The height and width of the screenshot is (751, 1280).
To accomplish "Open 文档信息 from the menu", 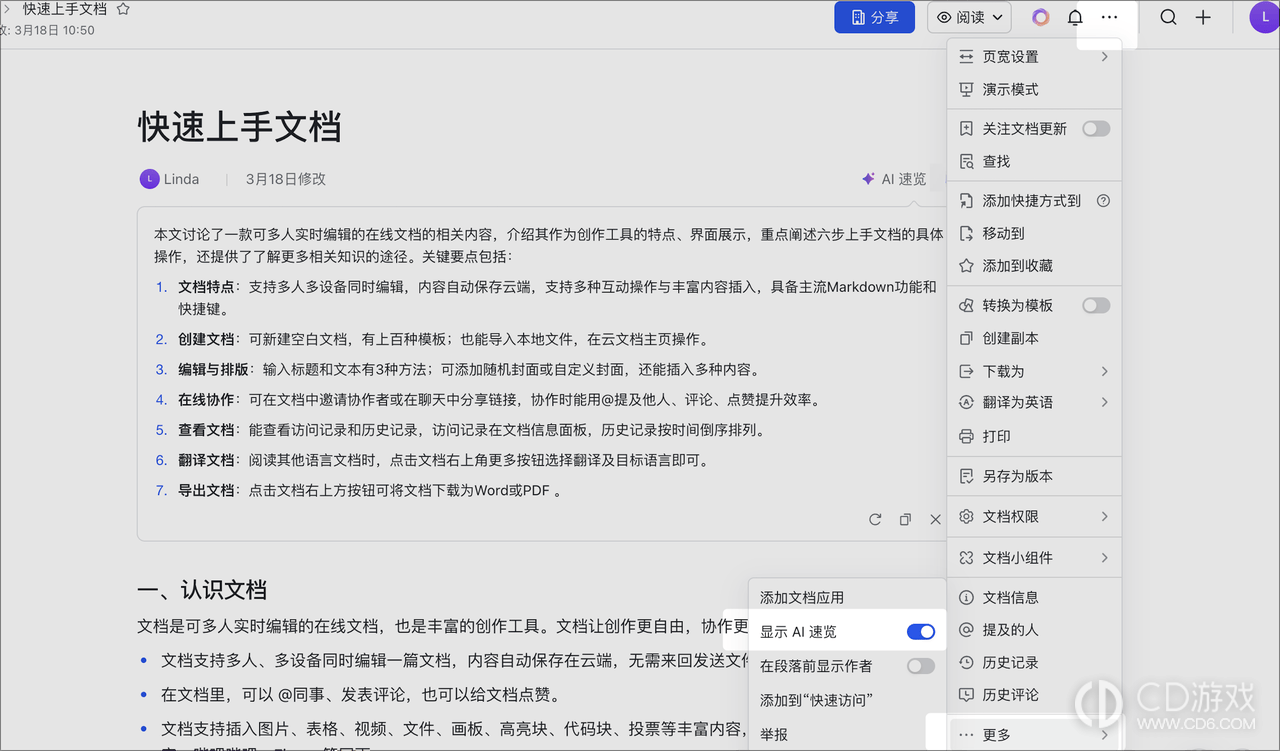I will 1033,597.
